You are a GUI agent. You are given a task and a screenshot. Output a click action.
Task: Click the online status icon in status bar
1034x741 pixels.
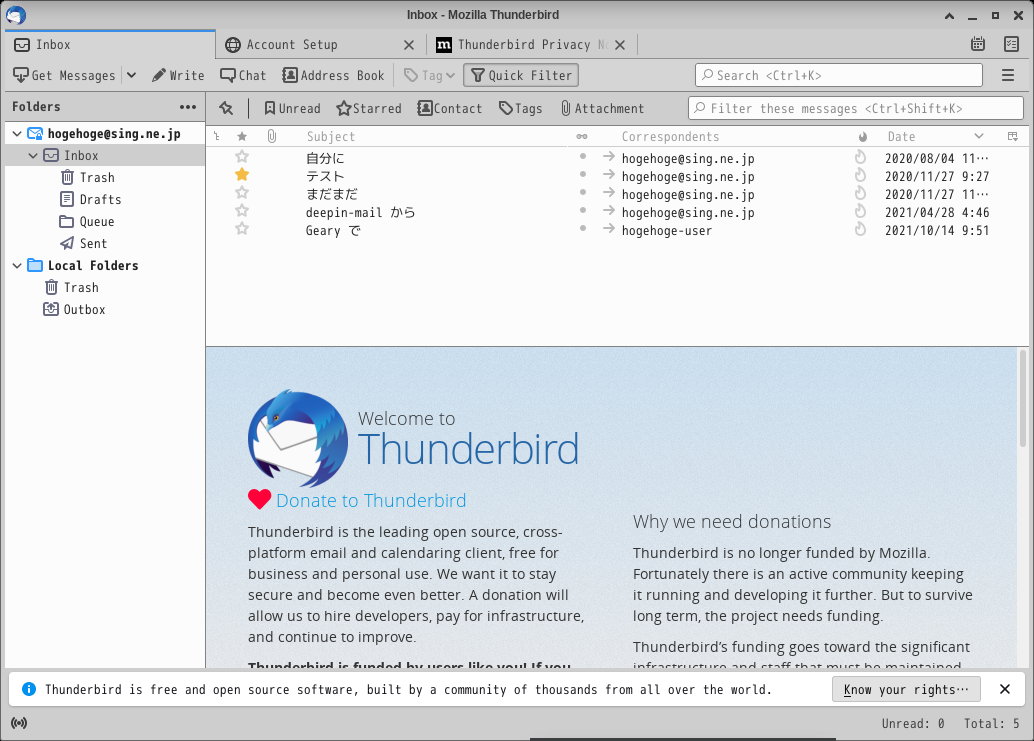click(x=19, y=723)
